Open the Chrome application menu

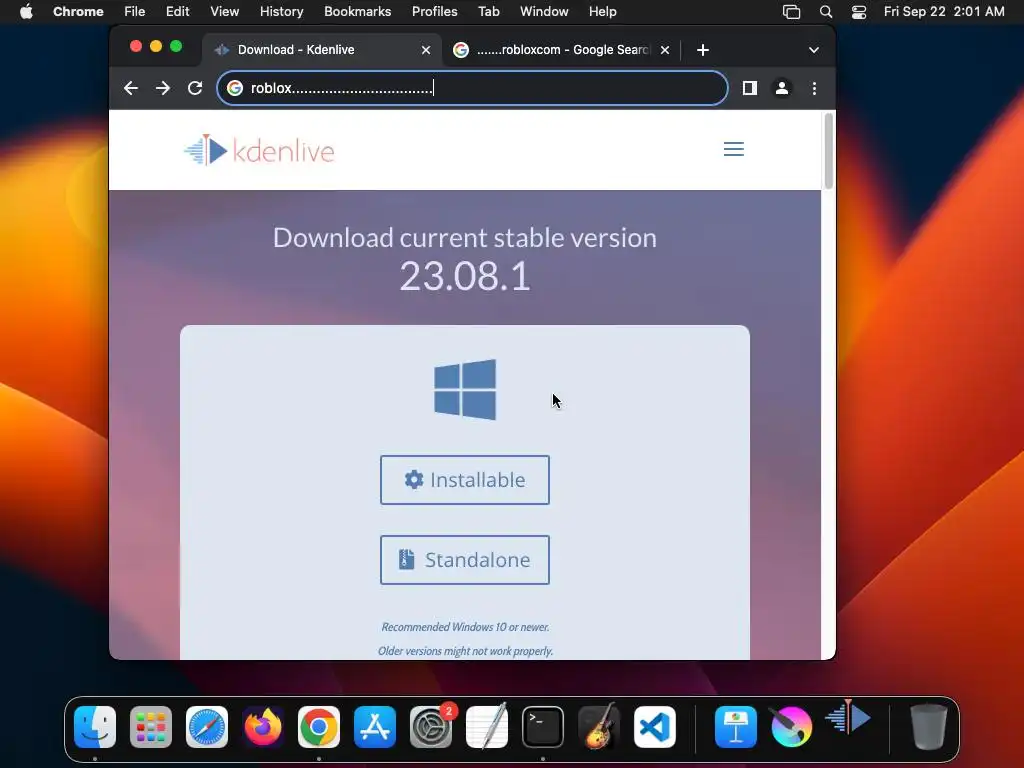pyautogui.click(x=78, y=12)
